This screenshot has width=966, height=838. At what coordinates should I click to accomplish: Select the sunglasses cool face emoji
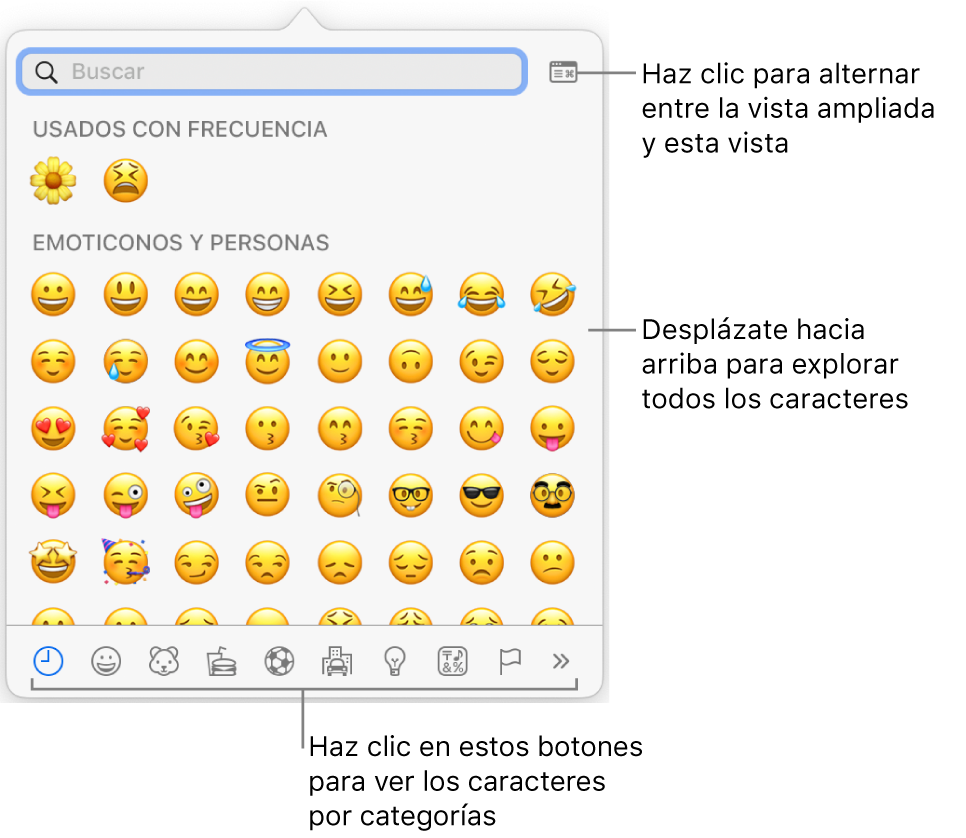[482, 495]
